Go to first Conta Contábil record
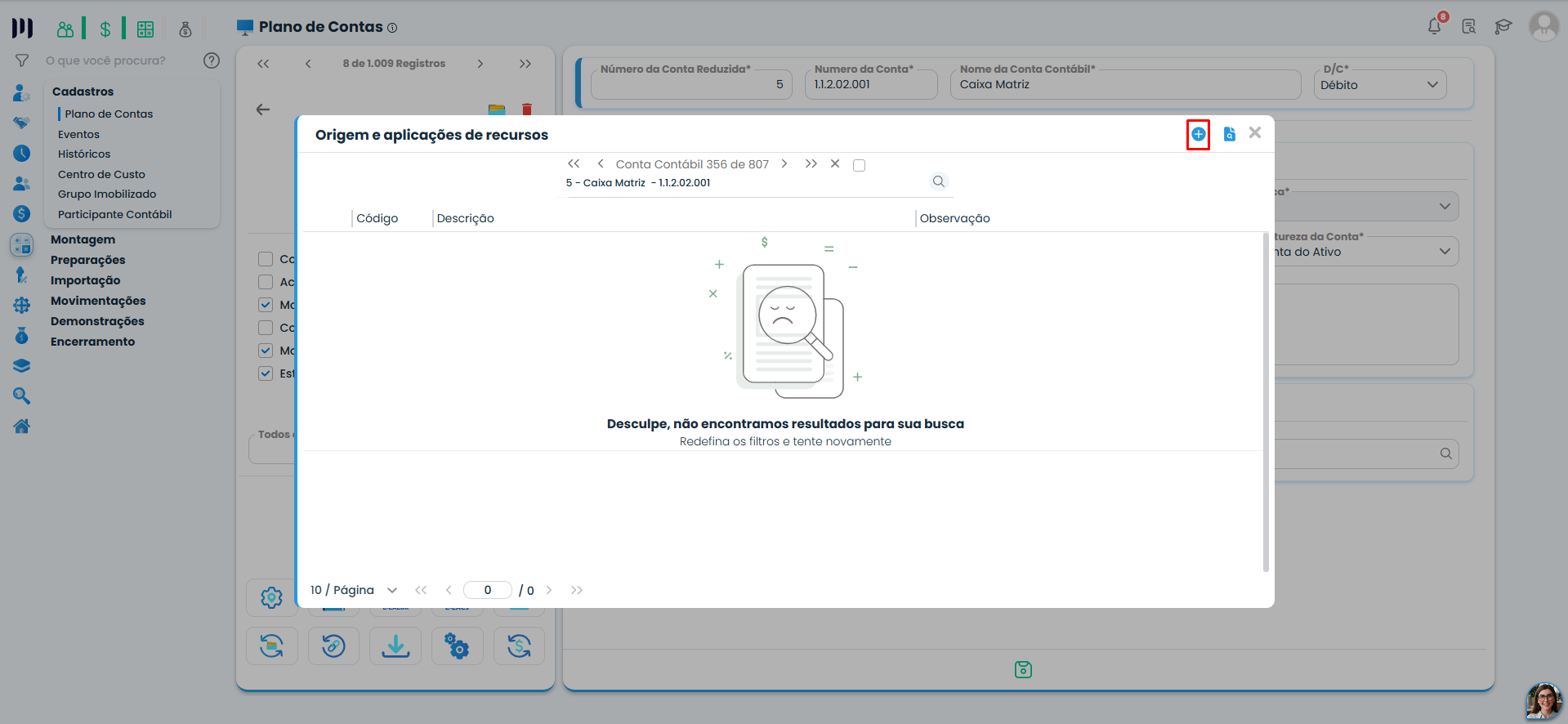This screenshot has height=724, width=1568. tap(574, 163)
